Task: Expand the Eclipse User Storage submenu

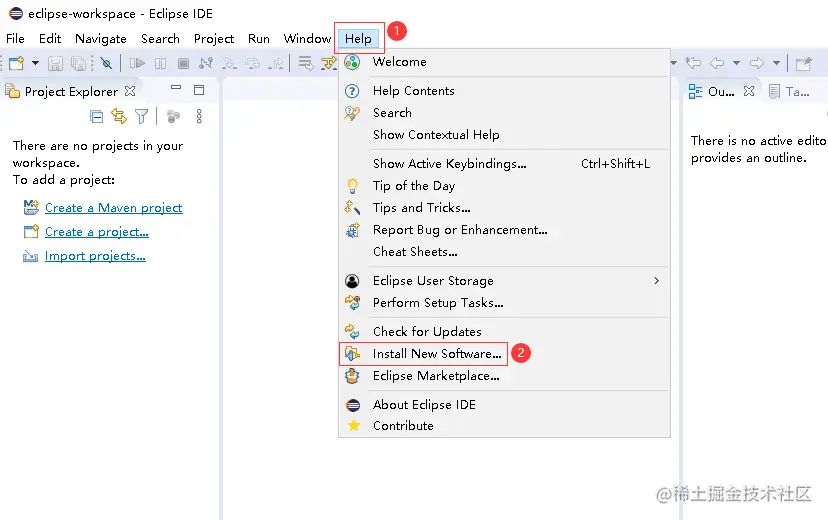Action: (656, 281)
